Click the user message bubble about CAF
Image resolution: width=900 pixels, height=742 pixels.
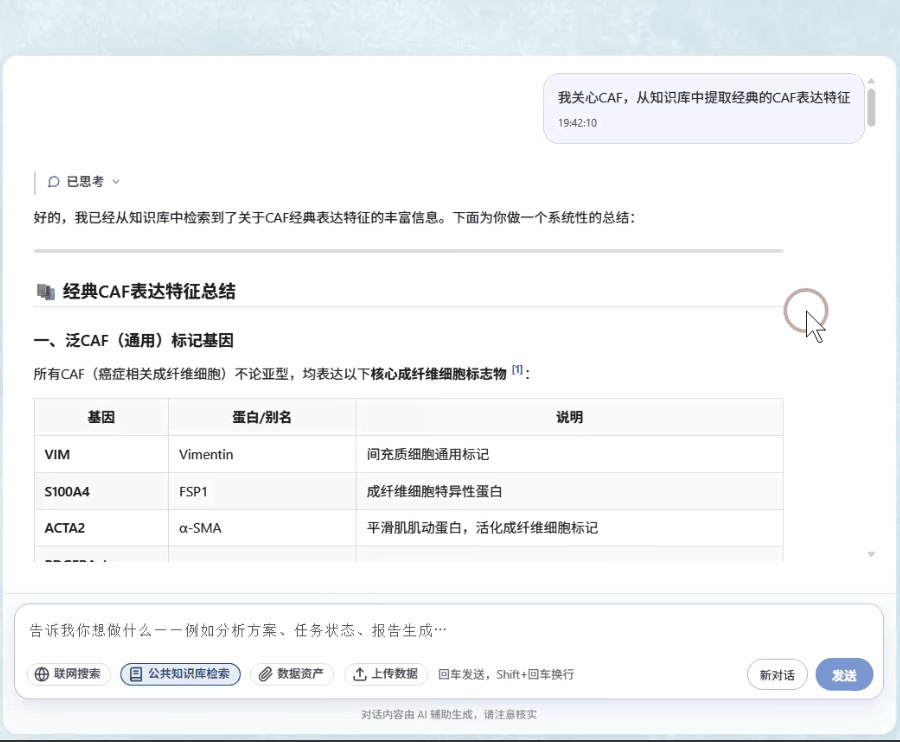[x=704, y=108]
